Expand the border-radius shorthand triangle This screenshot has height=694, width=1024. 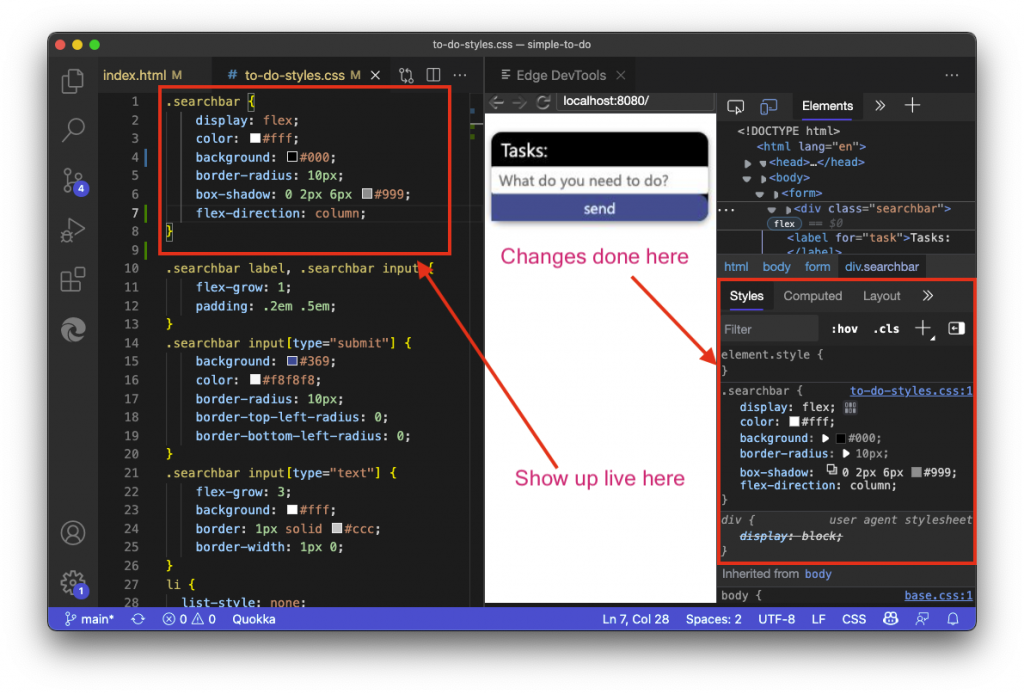coord(846,453)
